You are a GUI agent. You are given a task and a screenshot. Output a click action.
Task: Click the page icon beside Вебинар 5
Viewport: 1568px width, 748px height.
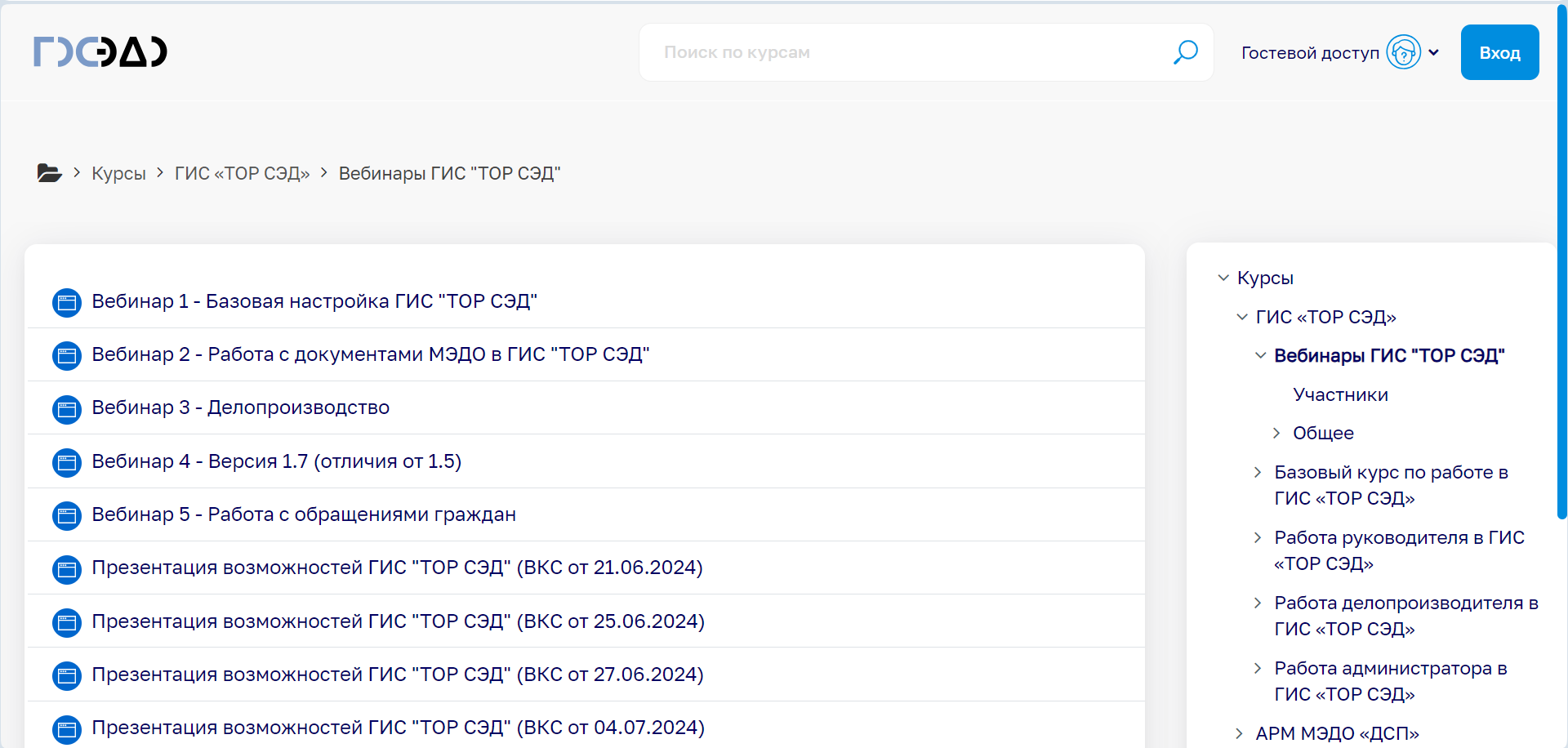[67, 516]
